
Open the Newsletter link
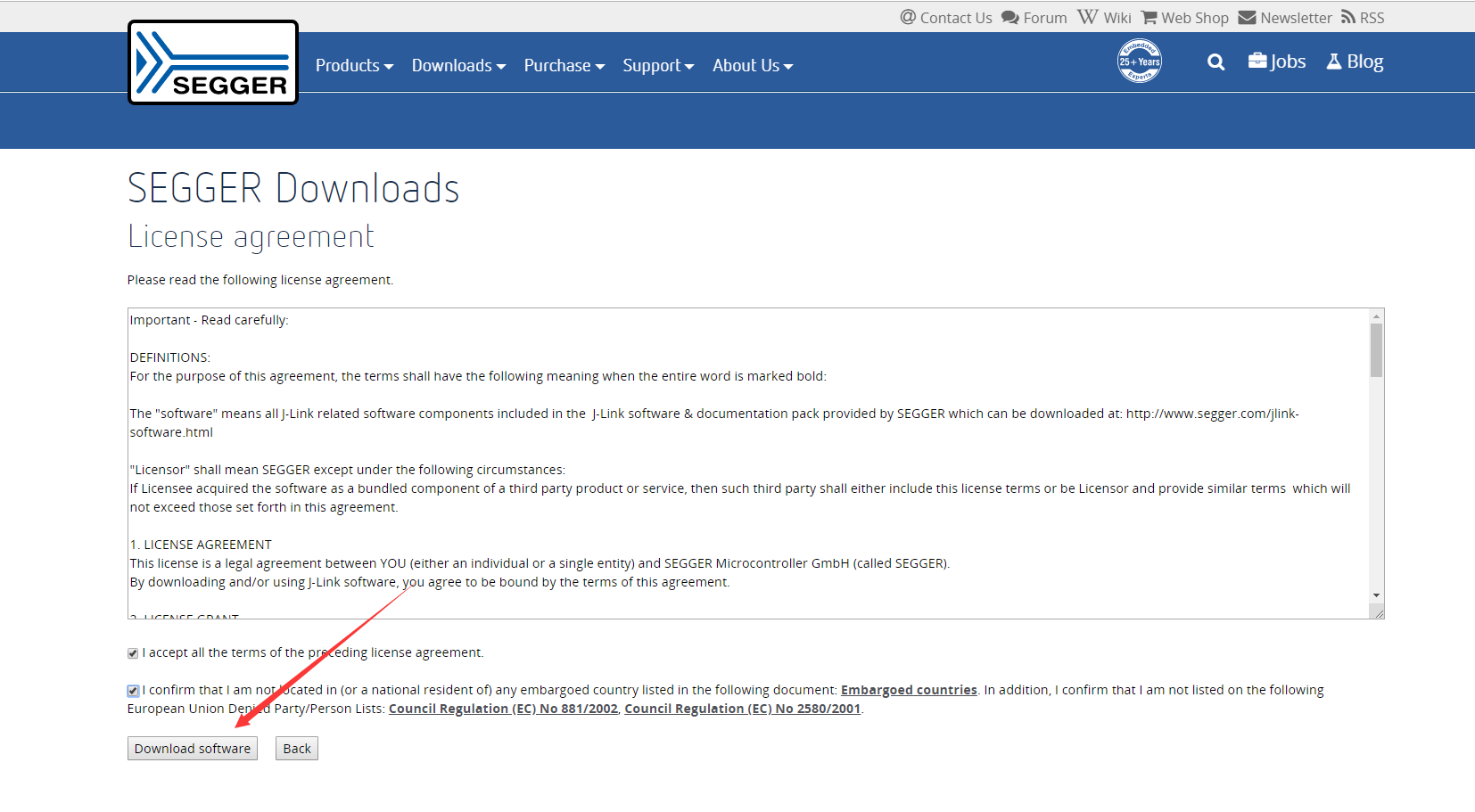pos(1296,18)
